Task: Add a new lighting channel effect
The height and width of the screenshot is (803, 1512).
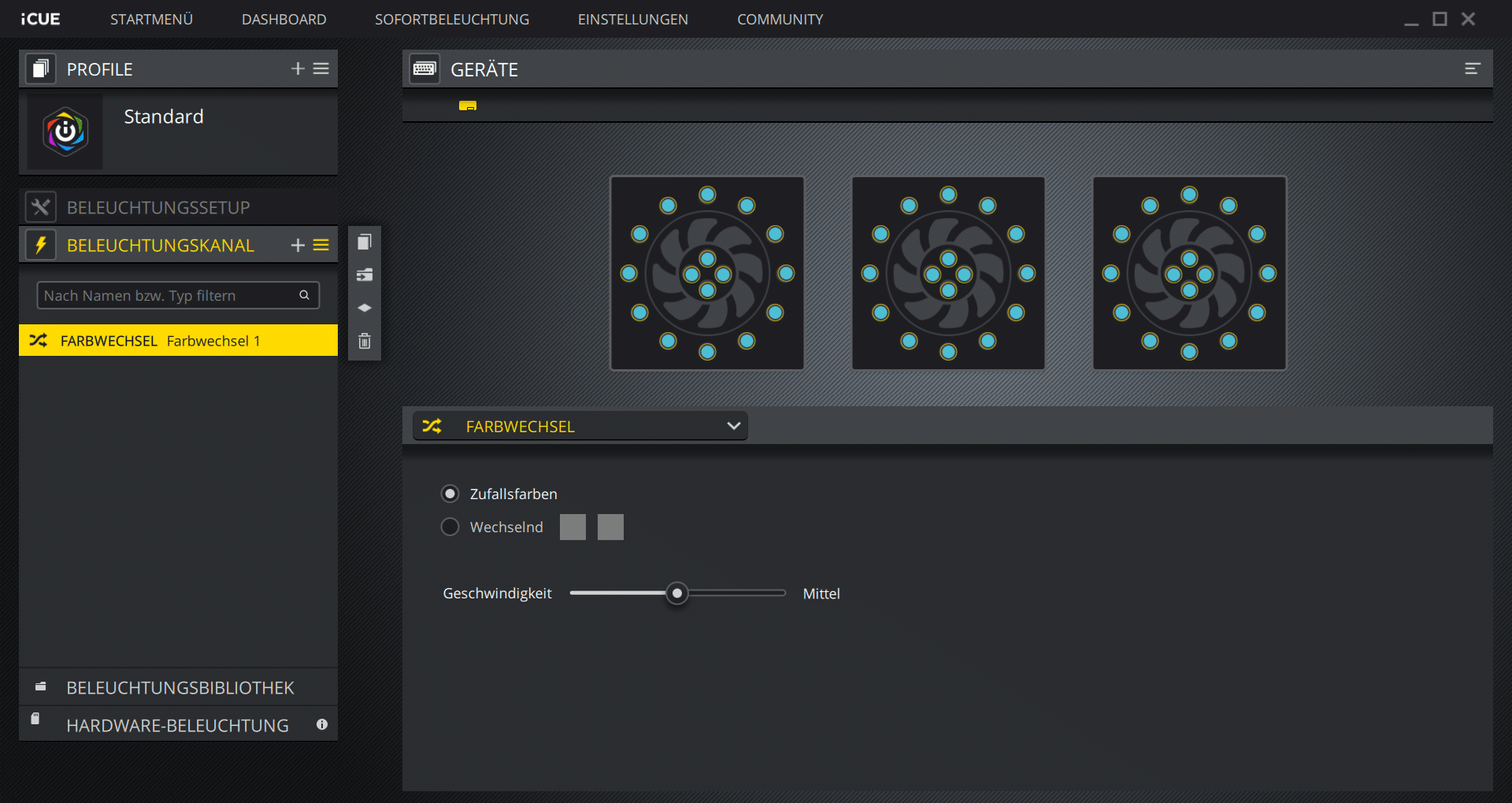Action: [x=298, y=246]
